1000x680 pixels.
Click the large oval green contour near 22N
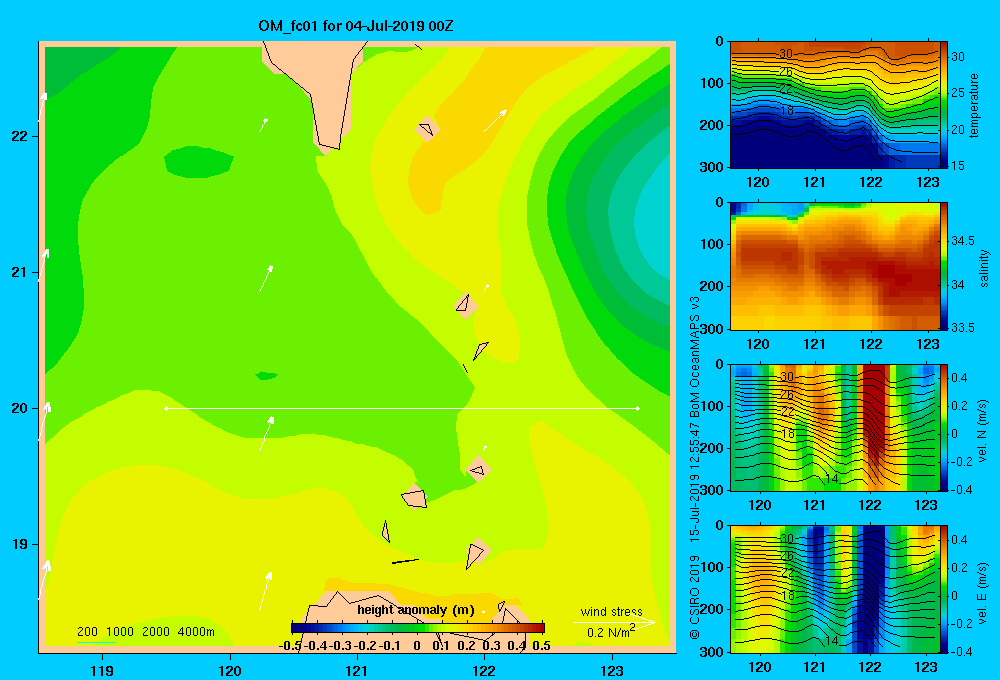(198, 161)
